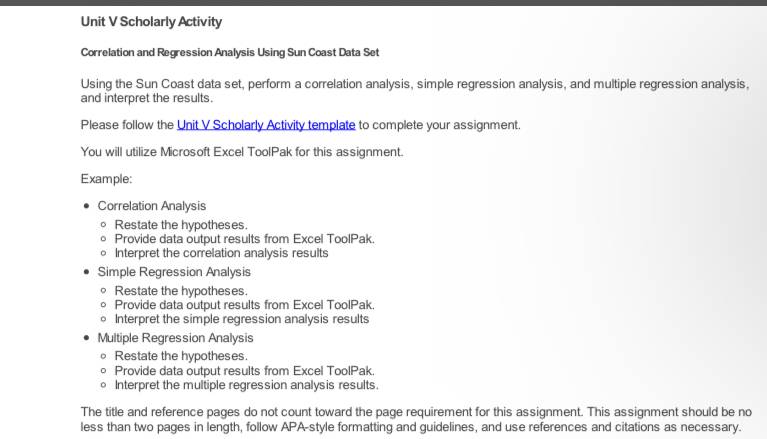The width and height of the screenshot is (767, 439).
Task: Click the paragraph about title and reference pages
Action: pos(416,419)
